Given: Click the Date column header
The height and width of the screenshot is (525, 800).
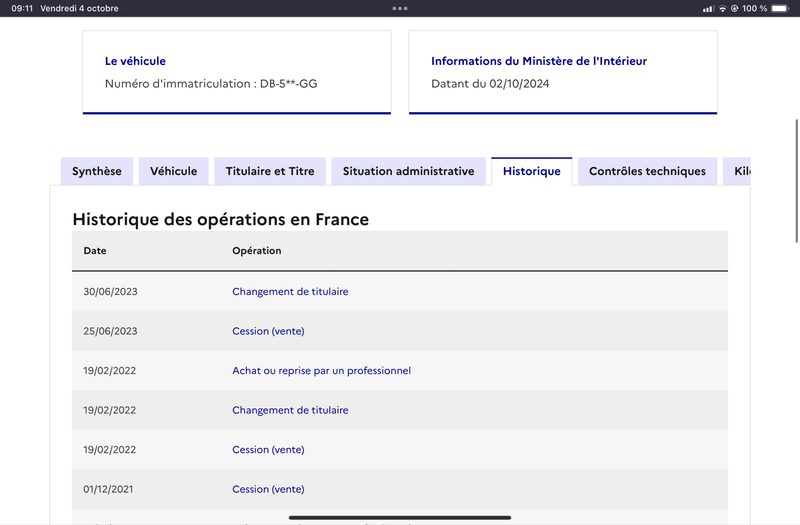Looking at the screenshot, I should pos(95,251).
